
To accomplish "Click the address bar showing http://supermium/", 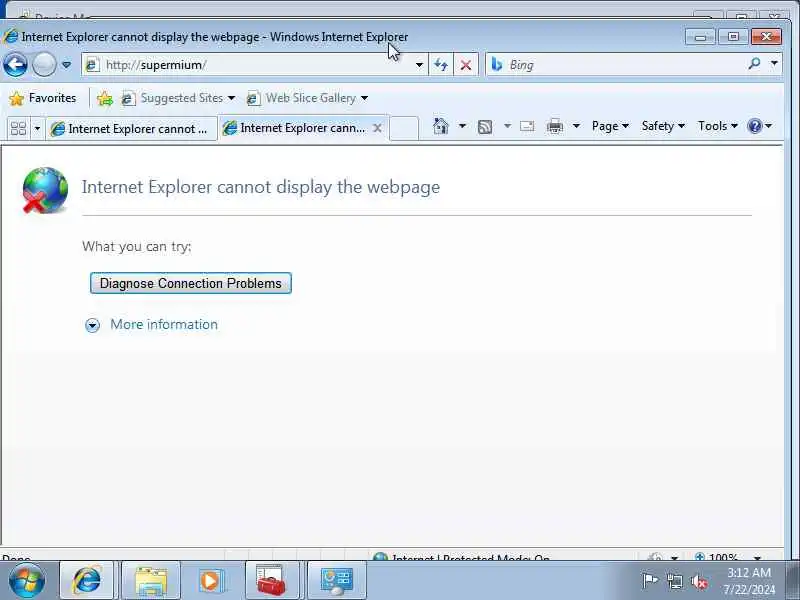I will [247, 65].
